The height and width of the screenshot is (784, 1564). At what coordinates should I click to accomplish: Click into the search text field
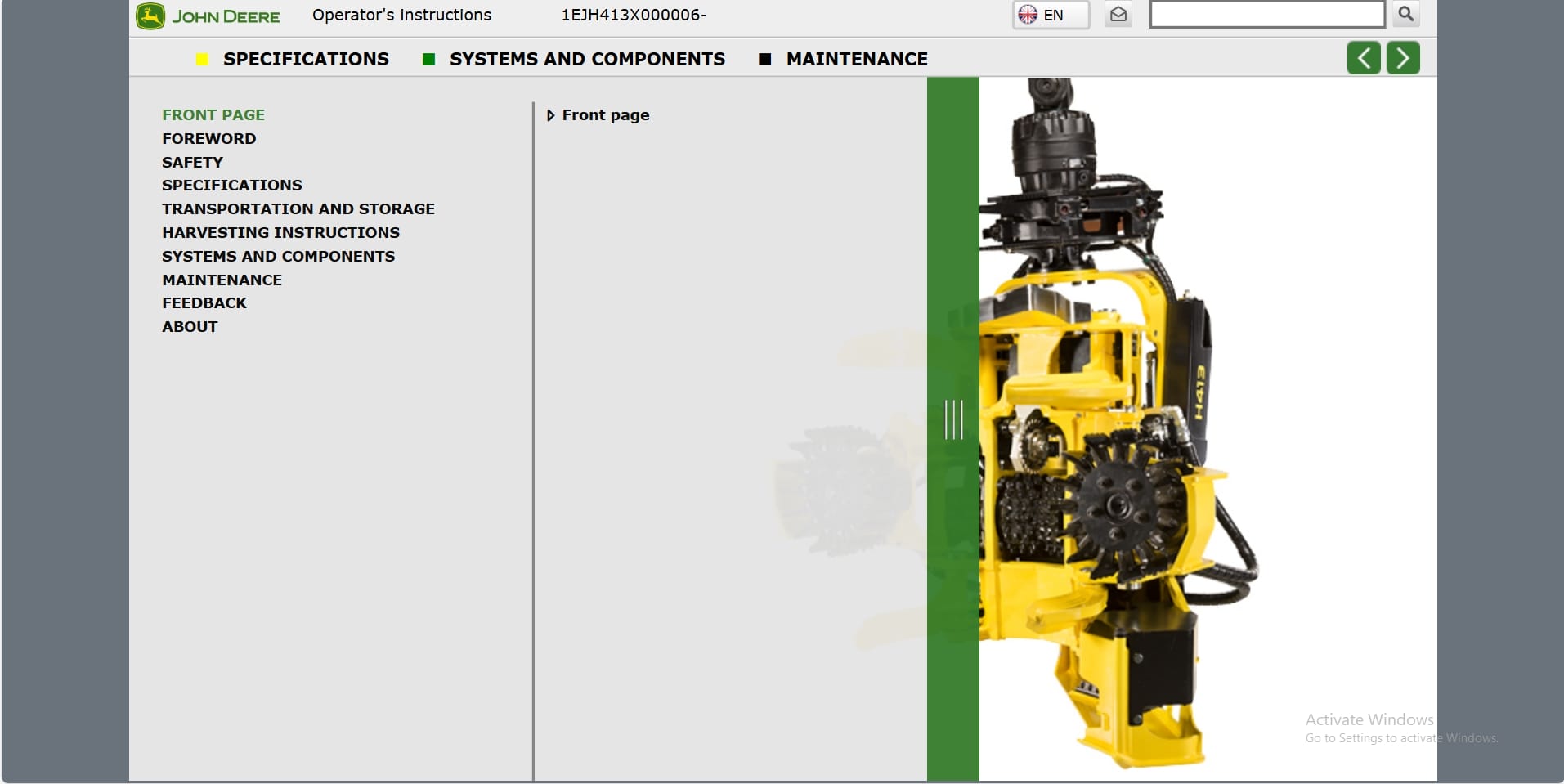tap(1266, 15)
